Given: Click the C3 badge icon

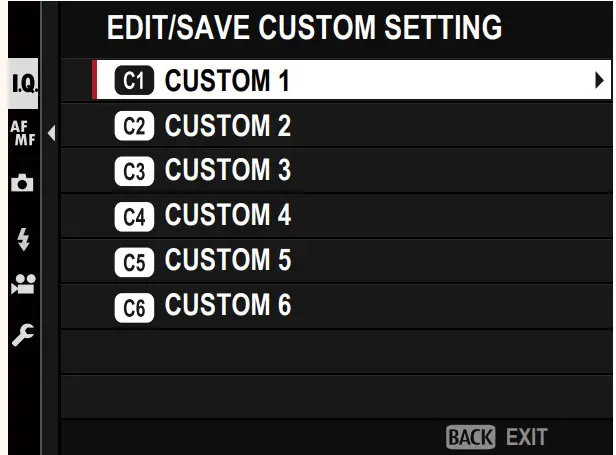Looking at the screenshot, I should click(x=134, y=172).
